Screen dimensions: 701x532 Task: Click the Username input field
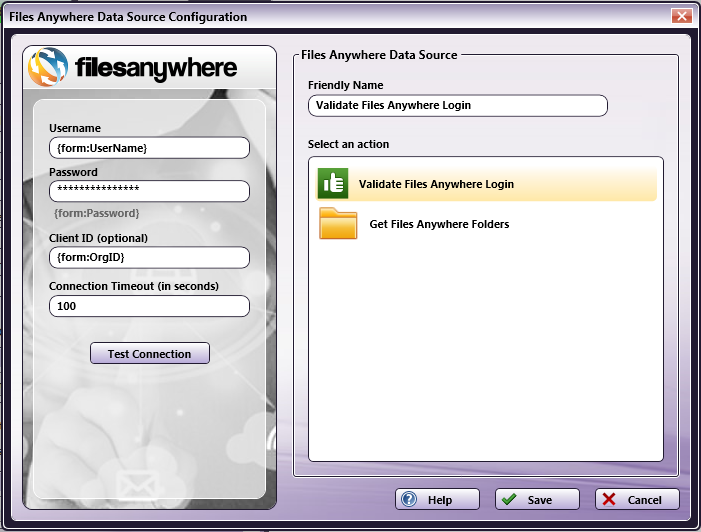point(149,148)
